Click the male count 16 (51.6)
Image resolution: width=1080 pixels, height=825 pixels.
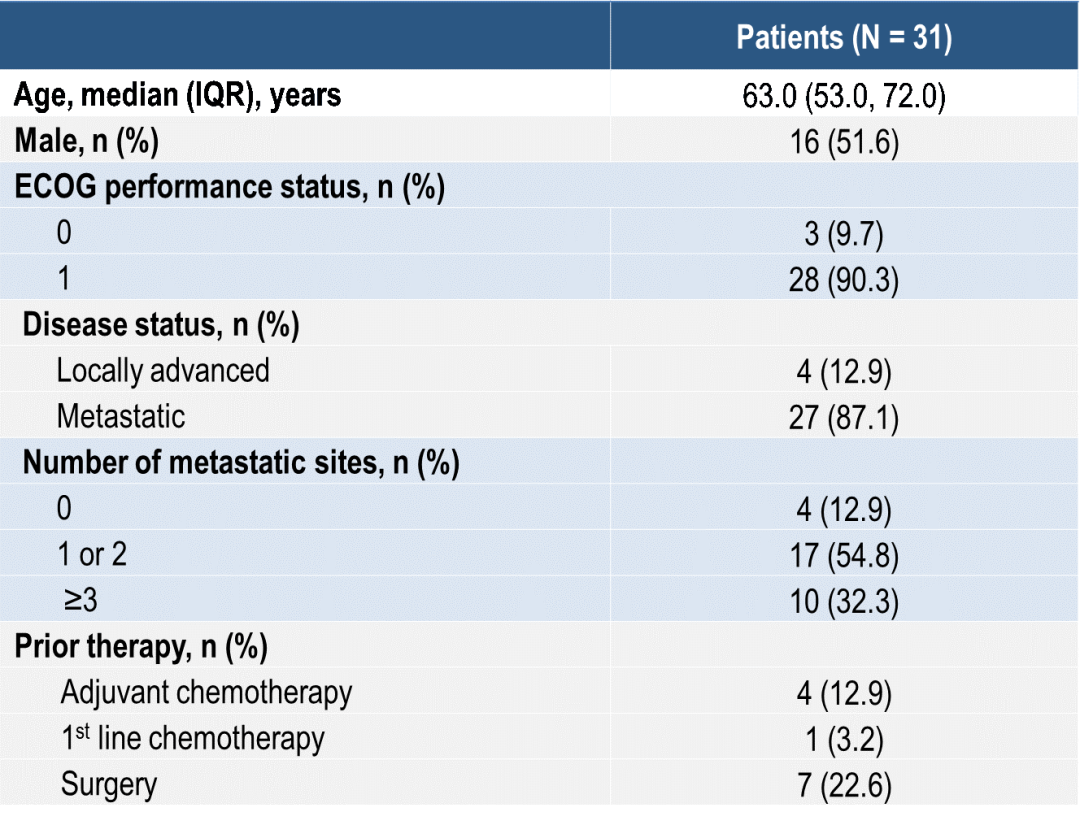[x=844, y=142]
